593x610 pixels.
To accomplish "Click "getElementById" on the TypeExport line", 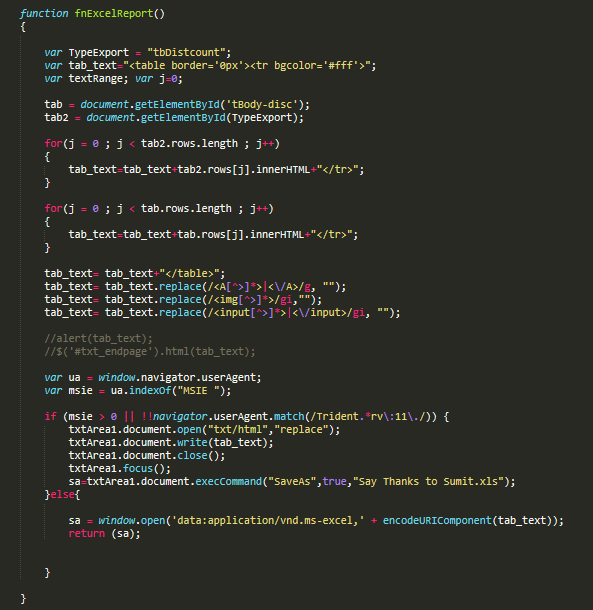I will tap(183, 117).
